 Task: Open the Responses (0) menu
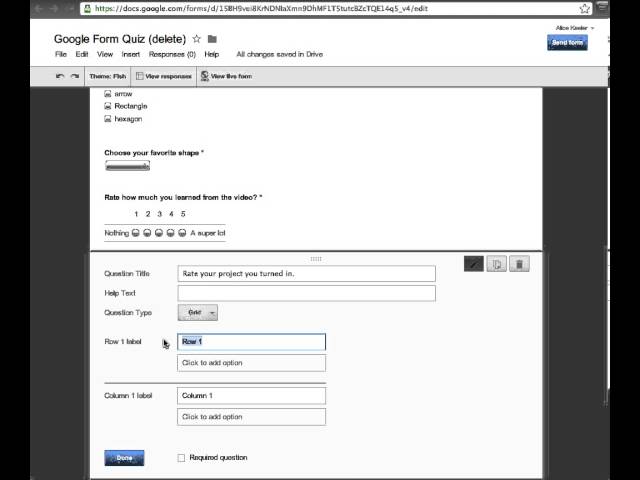172,54
